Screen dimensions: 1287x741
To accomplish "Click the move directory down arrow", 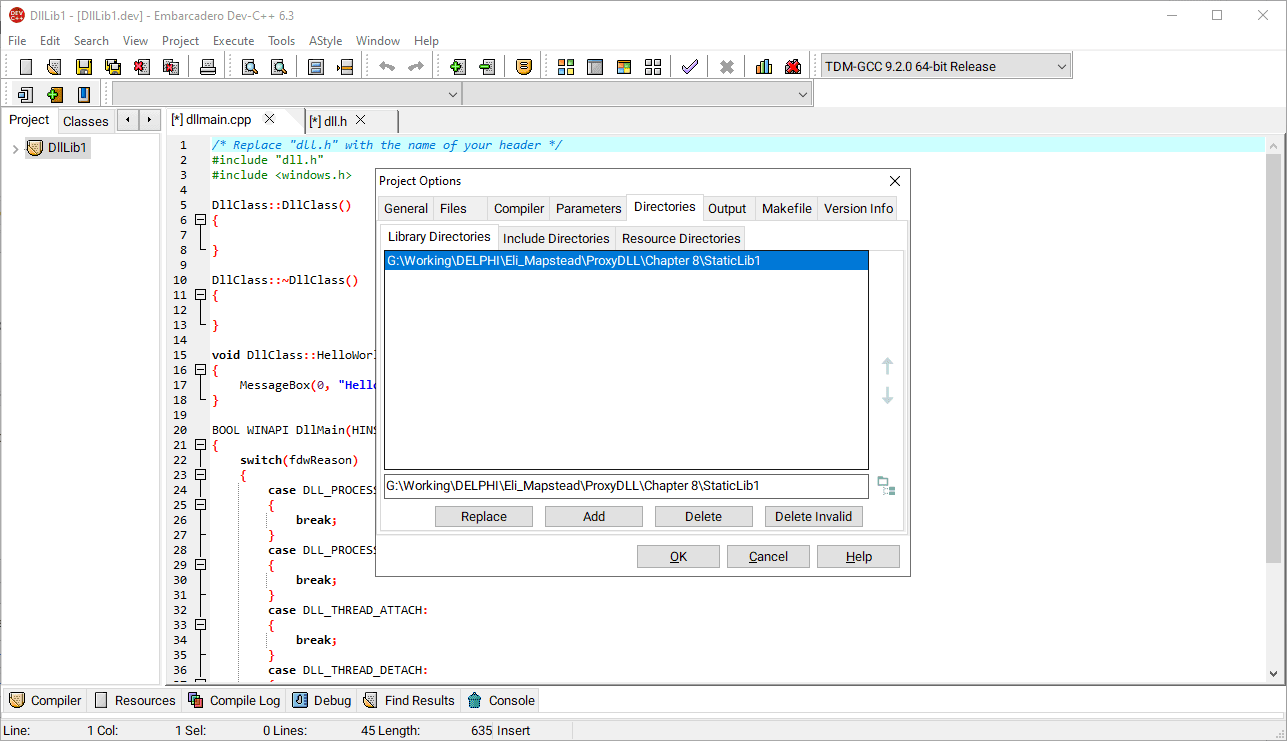I will point(887,396).
